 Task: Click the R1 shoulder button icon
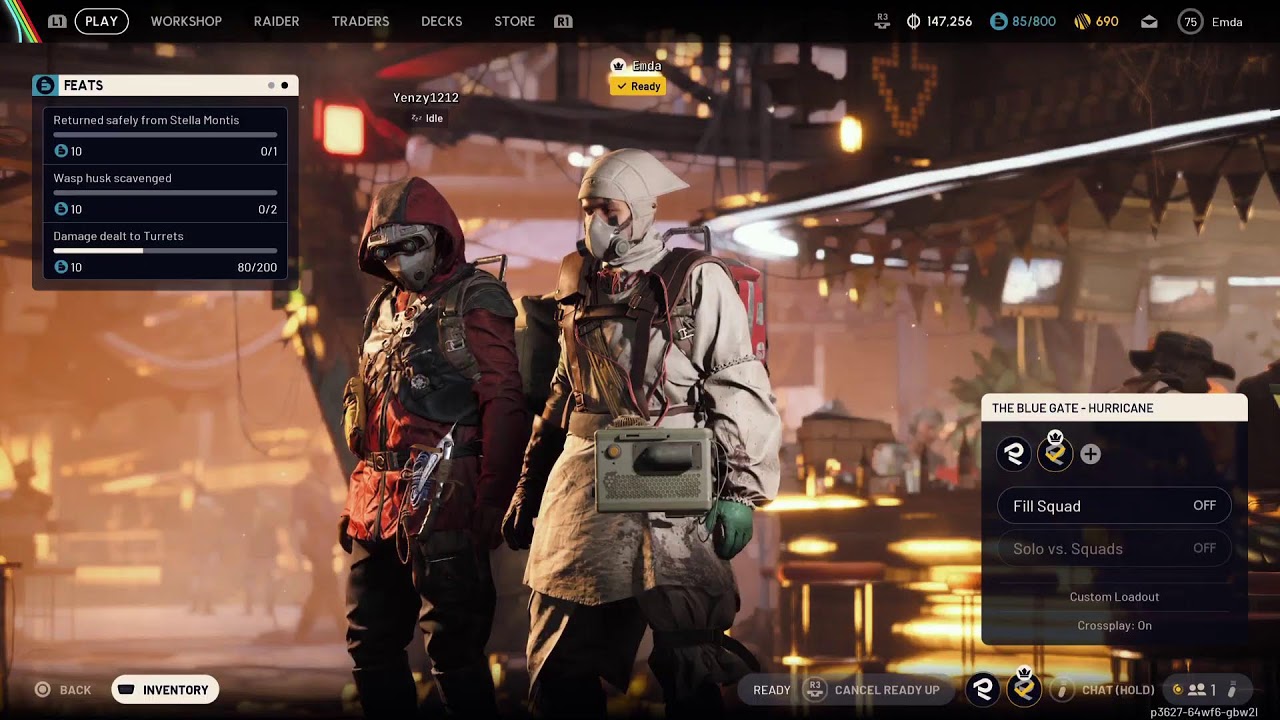563,21
